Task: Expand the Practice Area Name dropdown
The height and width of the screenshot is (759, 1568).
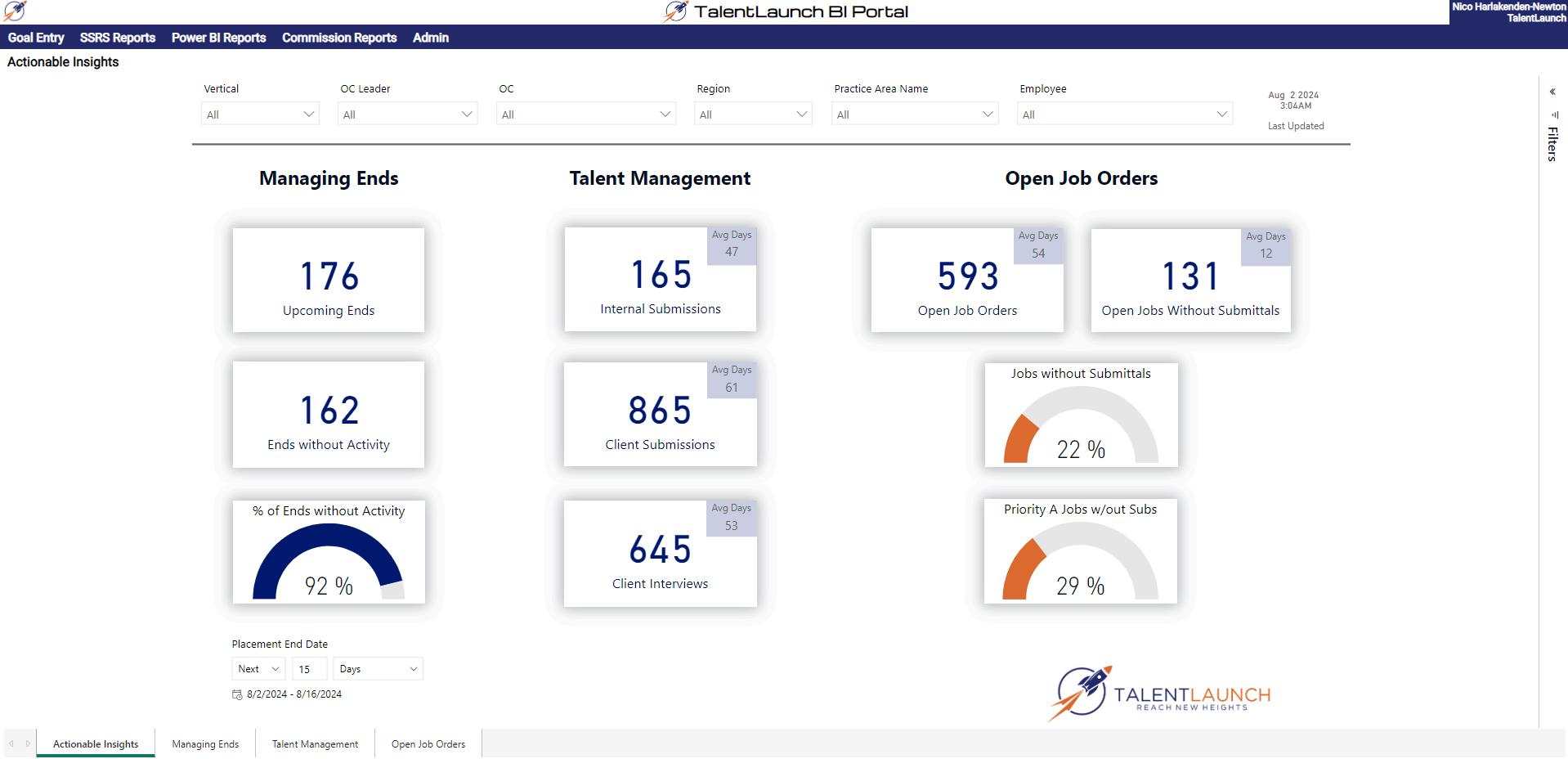Action: coord(915,114)
